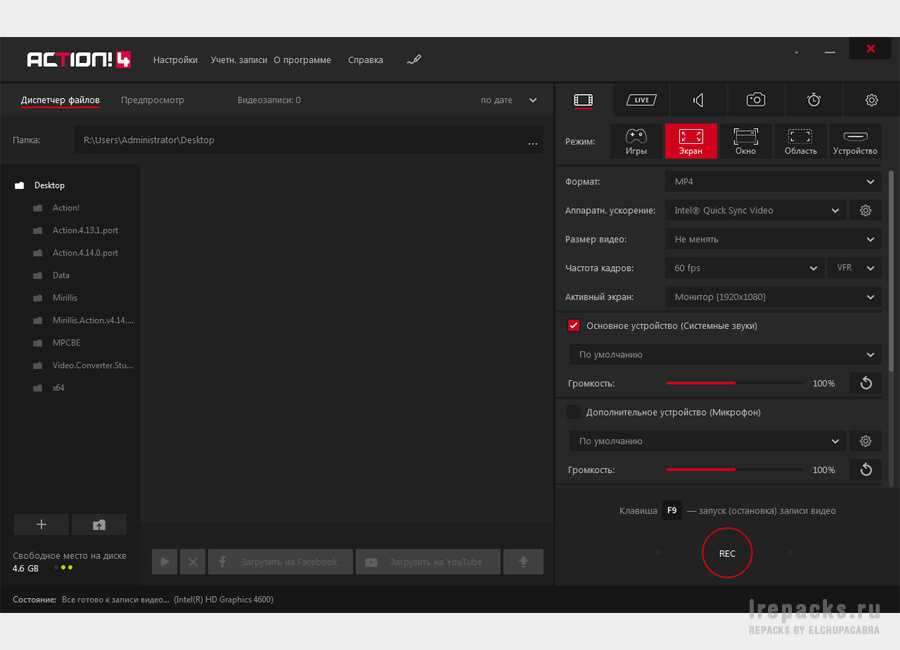Click the pen icon in the menu bar
900x650 pixels.
click(x=414, y=60)
